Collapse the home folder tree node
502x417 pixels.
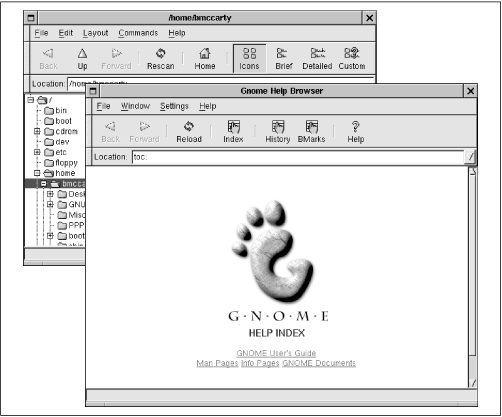[x=37, y=173]
